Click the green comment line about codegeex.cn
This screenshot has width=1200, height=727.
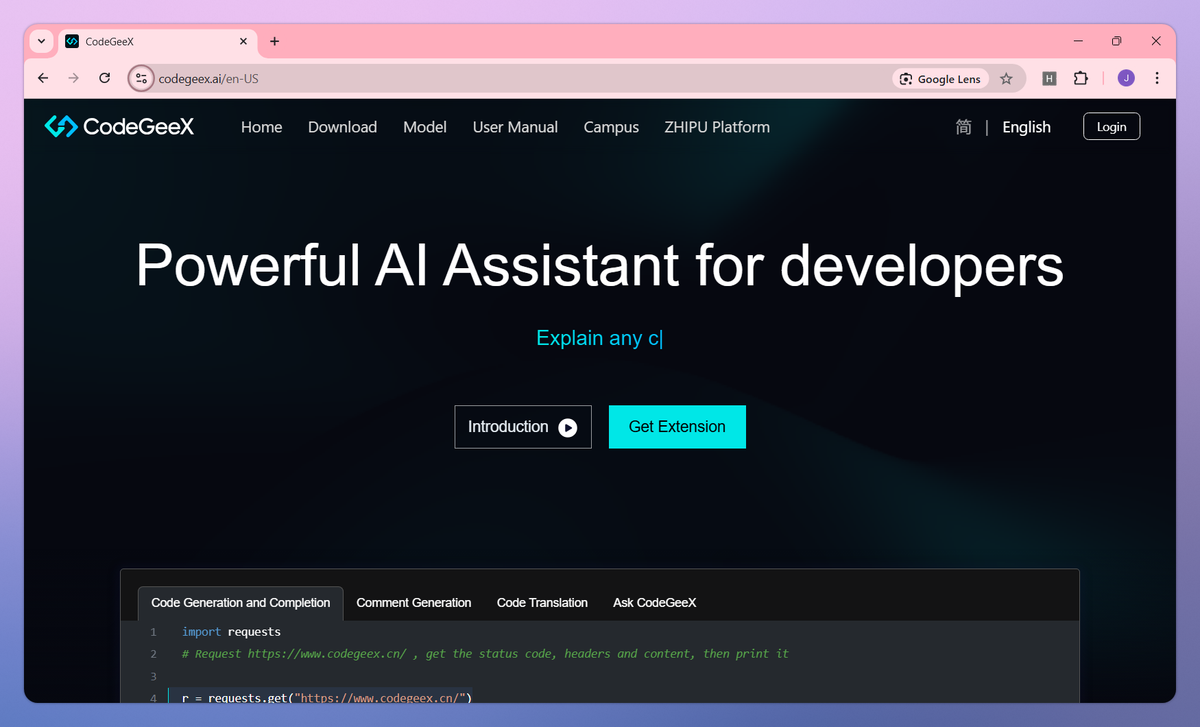pyautogui.click(x=485, y=654)
